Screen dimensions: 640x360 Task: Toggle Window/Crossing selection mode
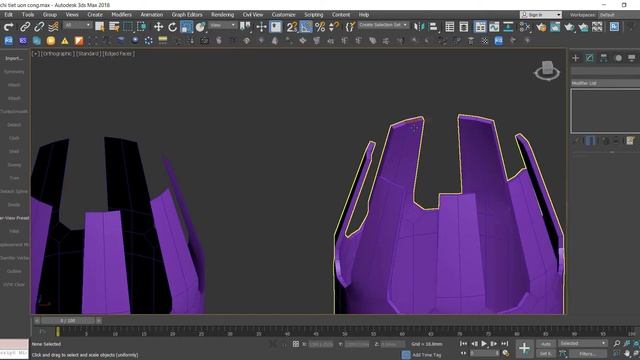point(142,27)
